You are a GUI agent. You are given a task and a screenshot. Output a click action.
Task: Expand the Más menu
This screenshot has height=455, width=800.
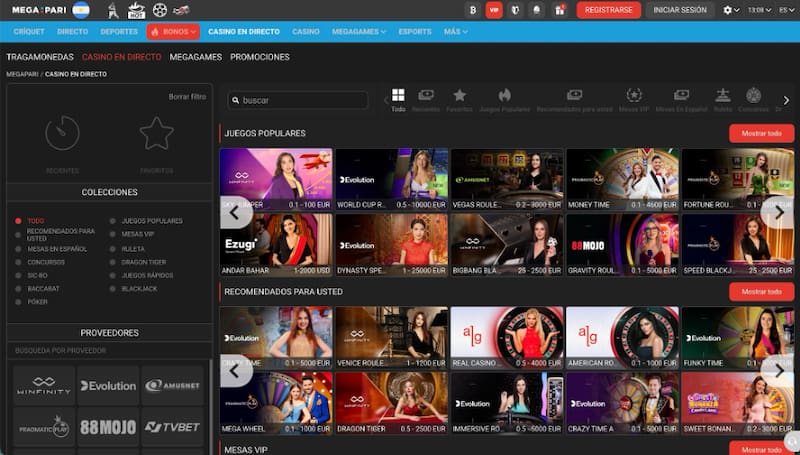[x=456, y=32]
